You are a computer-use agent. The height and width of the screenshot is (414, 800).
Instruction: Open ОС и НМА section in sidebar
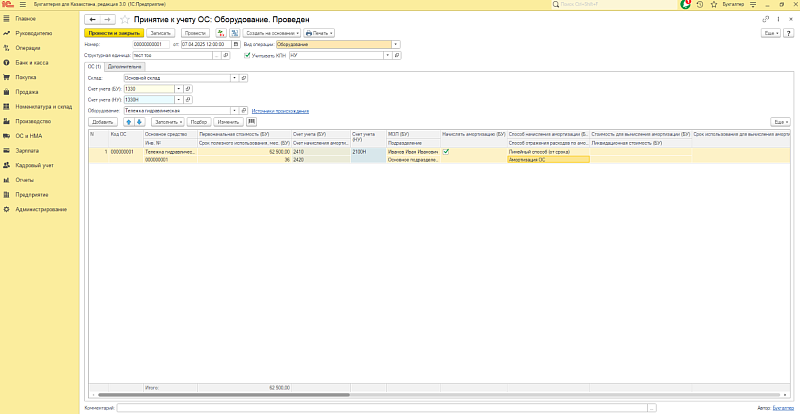27,135
